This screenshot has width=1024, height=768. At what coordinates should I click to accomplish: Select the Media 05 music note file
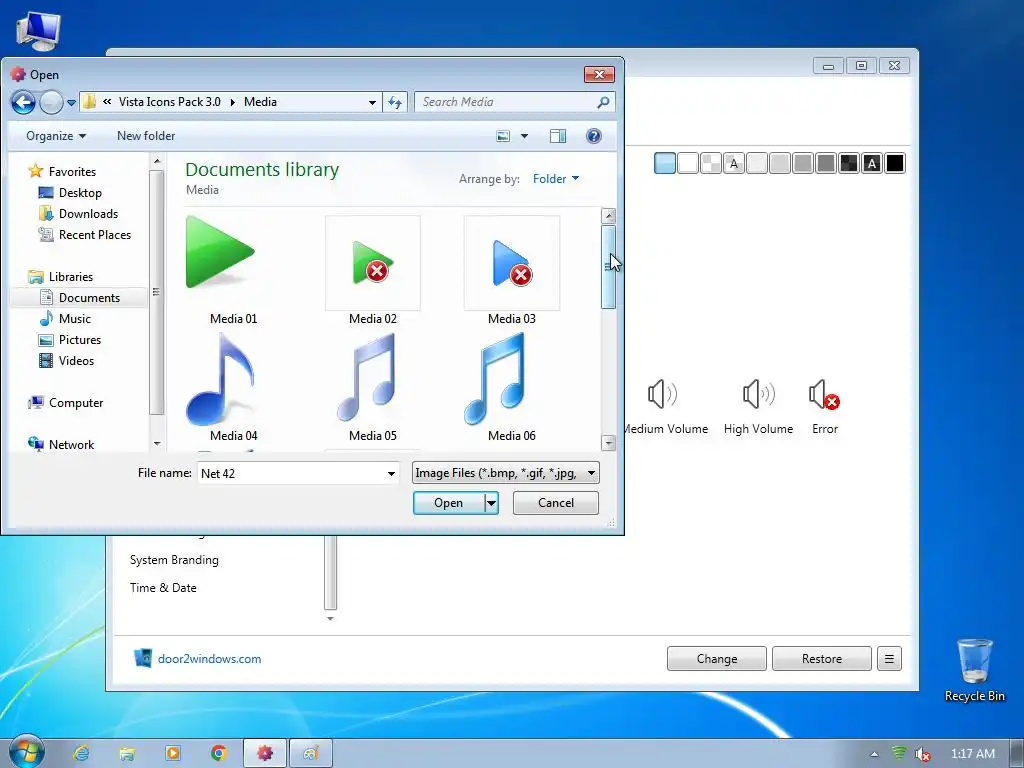368,378
